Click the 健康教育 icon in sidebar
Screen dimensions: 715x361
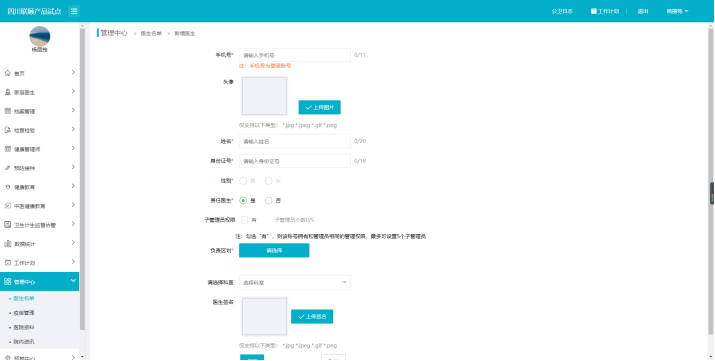pos(7,187)
